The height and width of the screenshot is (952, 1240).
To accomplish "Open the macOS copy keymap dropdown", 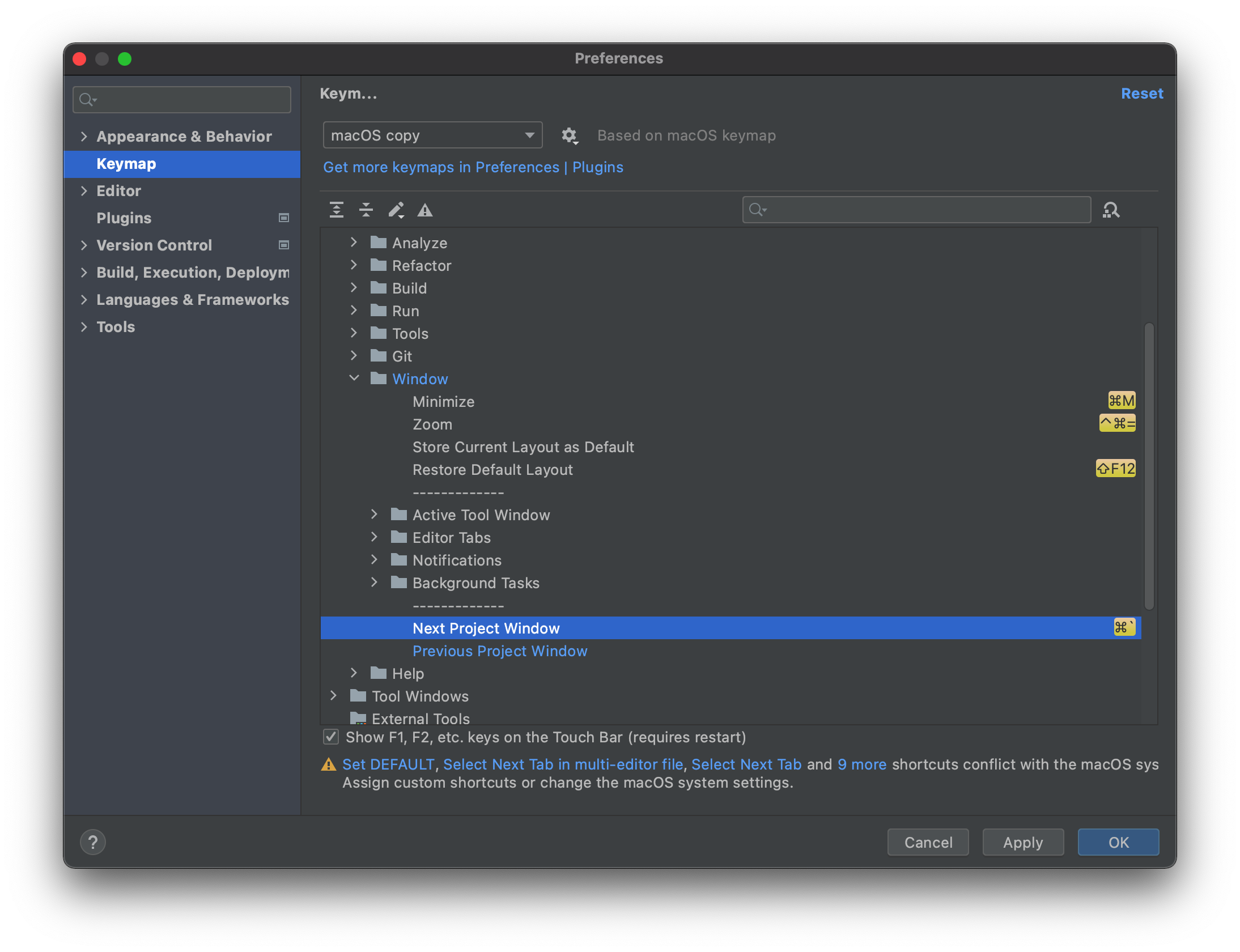I will (432, 135).
